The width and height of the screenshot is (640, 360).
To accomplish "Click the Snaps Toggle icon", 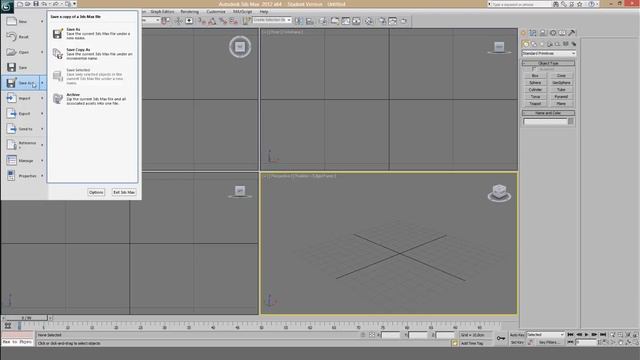I will click(202, 21).
